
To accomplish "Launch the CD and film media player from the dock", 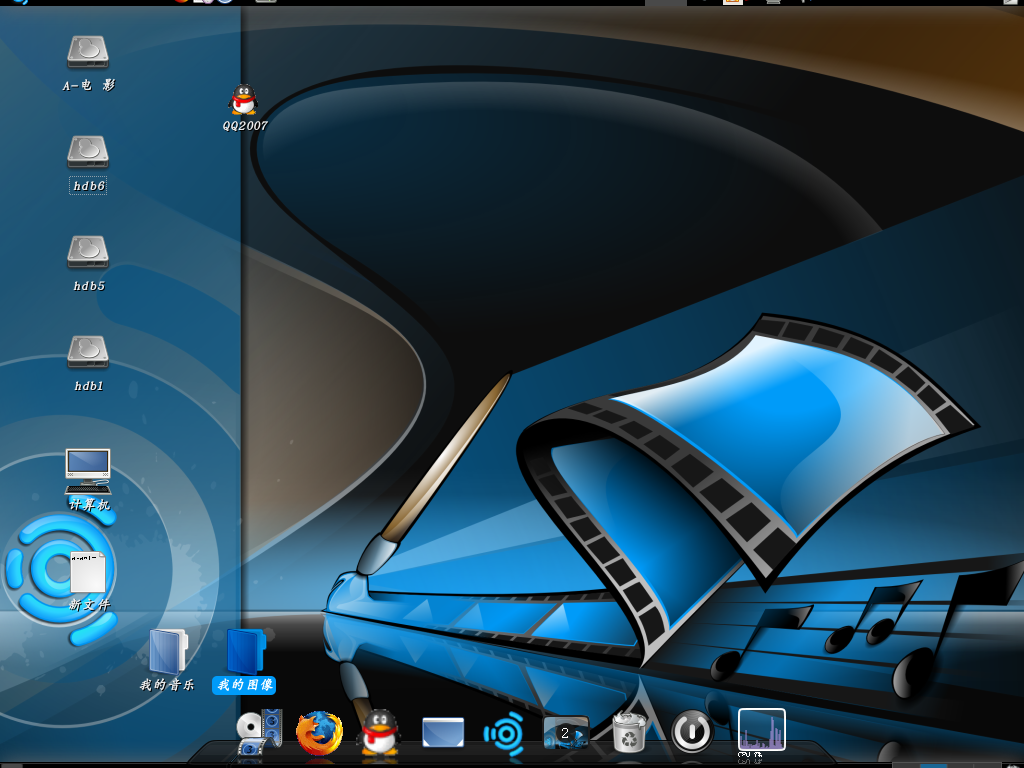I will (259, 733).
